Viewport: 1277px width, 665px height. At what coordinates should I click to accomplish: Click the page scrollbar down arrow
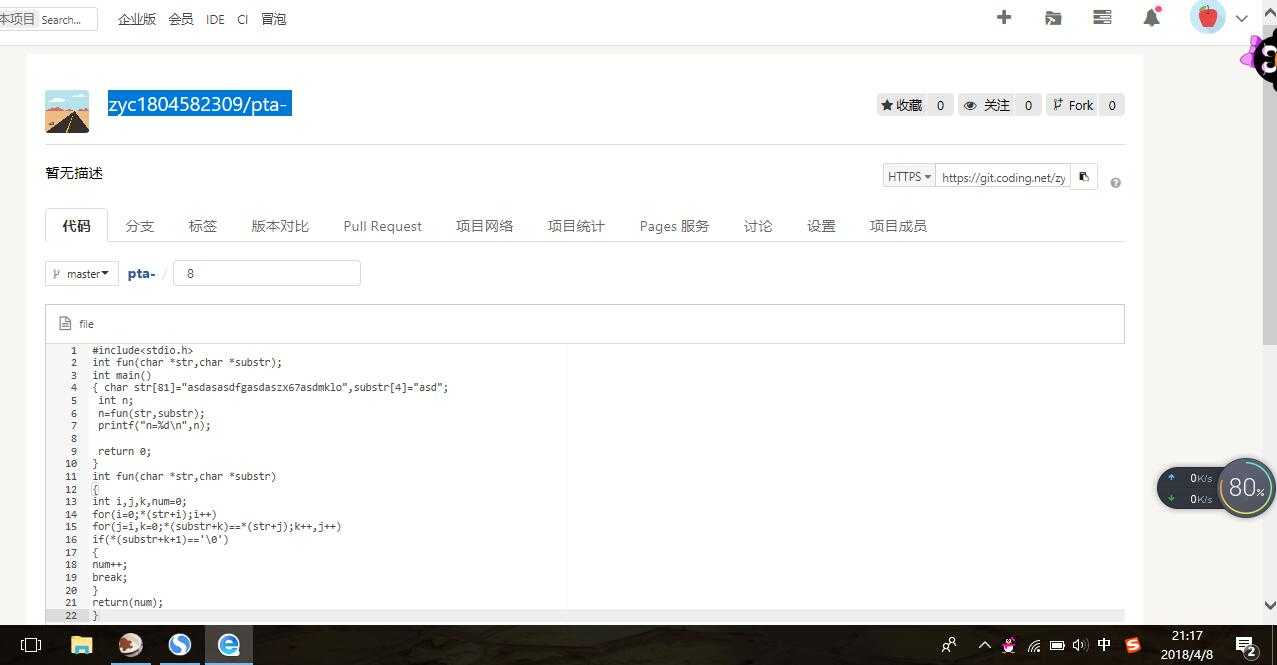(x=1270, y=605)
